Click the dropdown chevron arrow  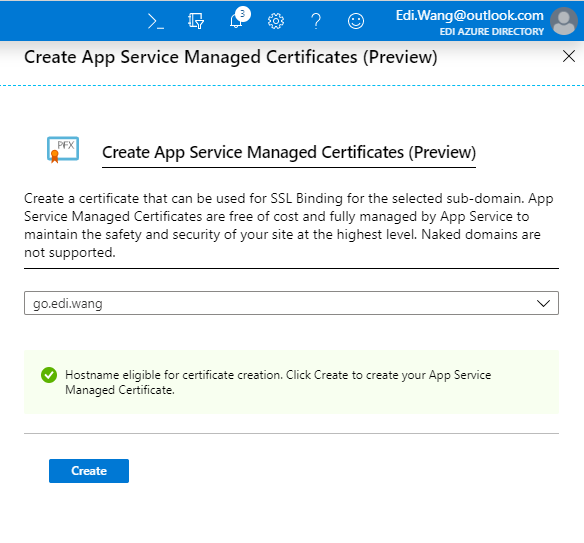pyautogui.click(x=543, y=304)
